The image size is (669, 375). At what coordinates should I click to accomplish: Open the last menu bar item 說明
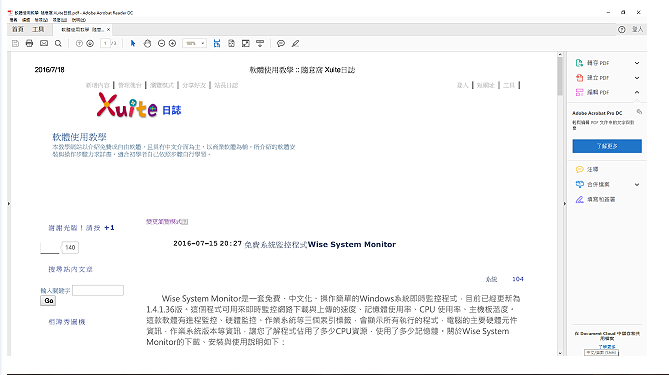pos(79,20)
